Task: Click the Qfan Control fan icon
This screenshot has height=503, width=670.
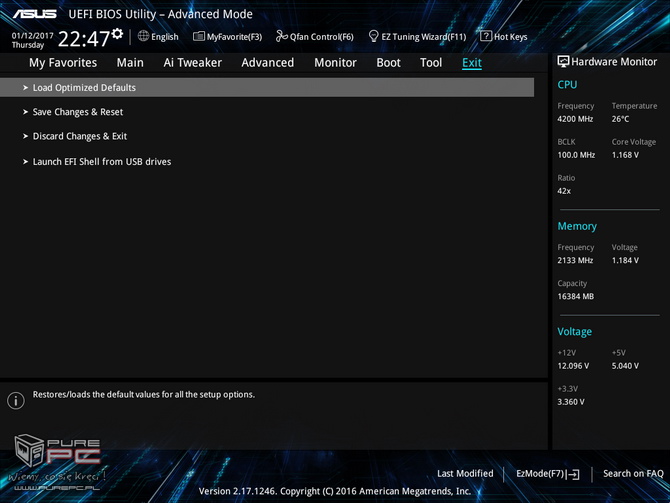Action: [x=282, y=36]
